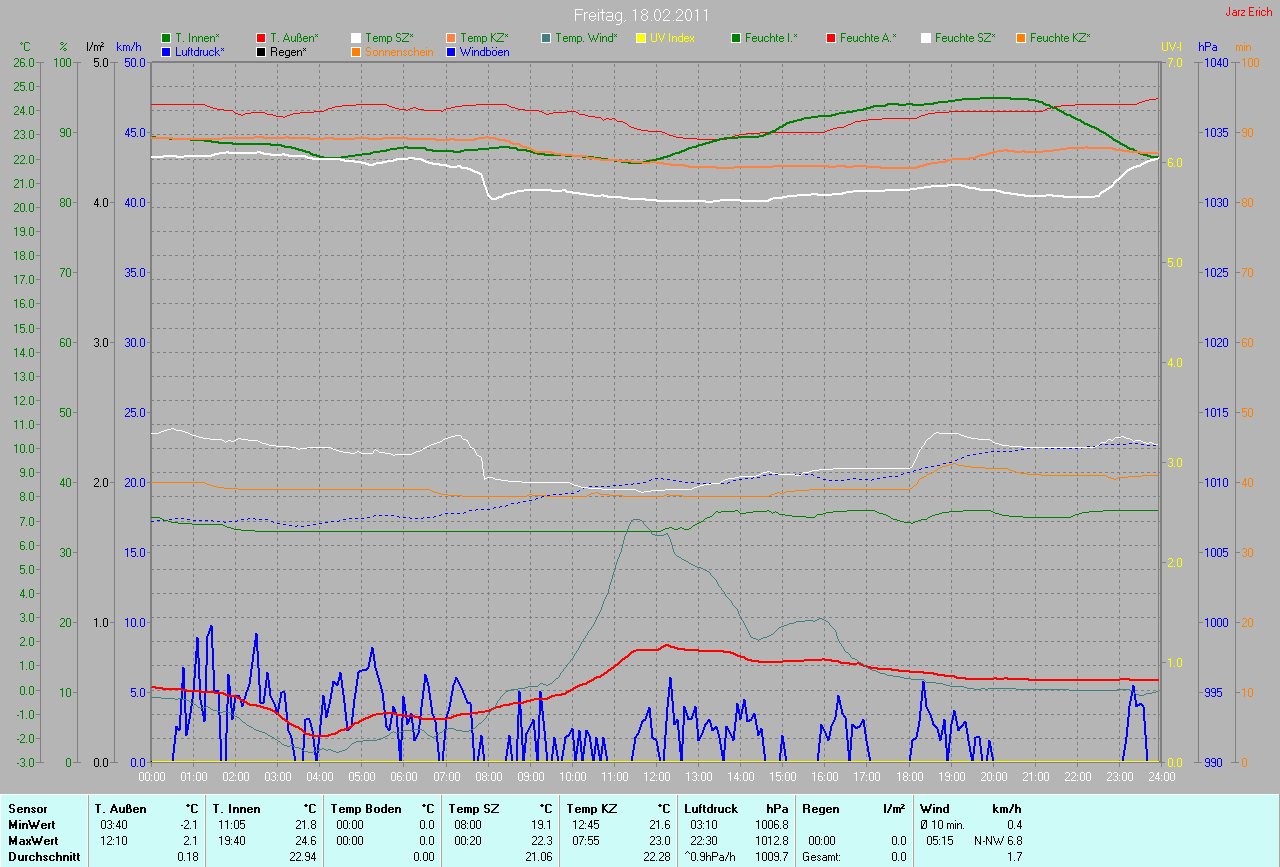The height and width of the screenshot is (867, 1280).
Task: Click the Feuchte A. legend label
Action: pyautogui.click(x=868, y=38)
